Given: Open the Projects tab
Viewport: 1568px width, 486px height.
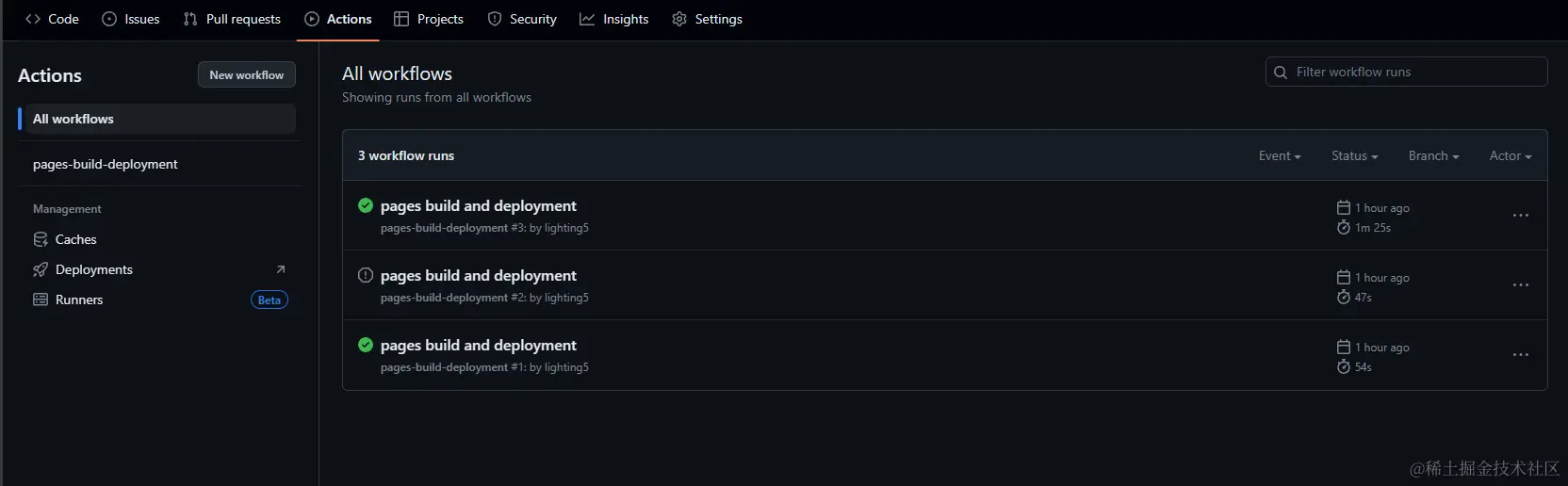Looking at the screenshot, I should (429, 19).
